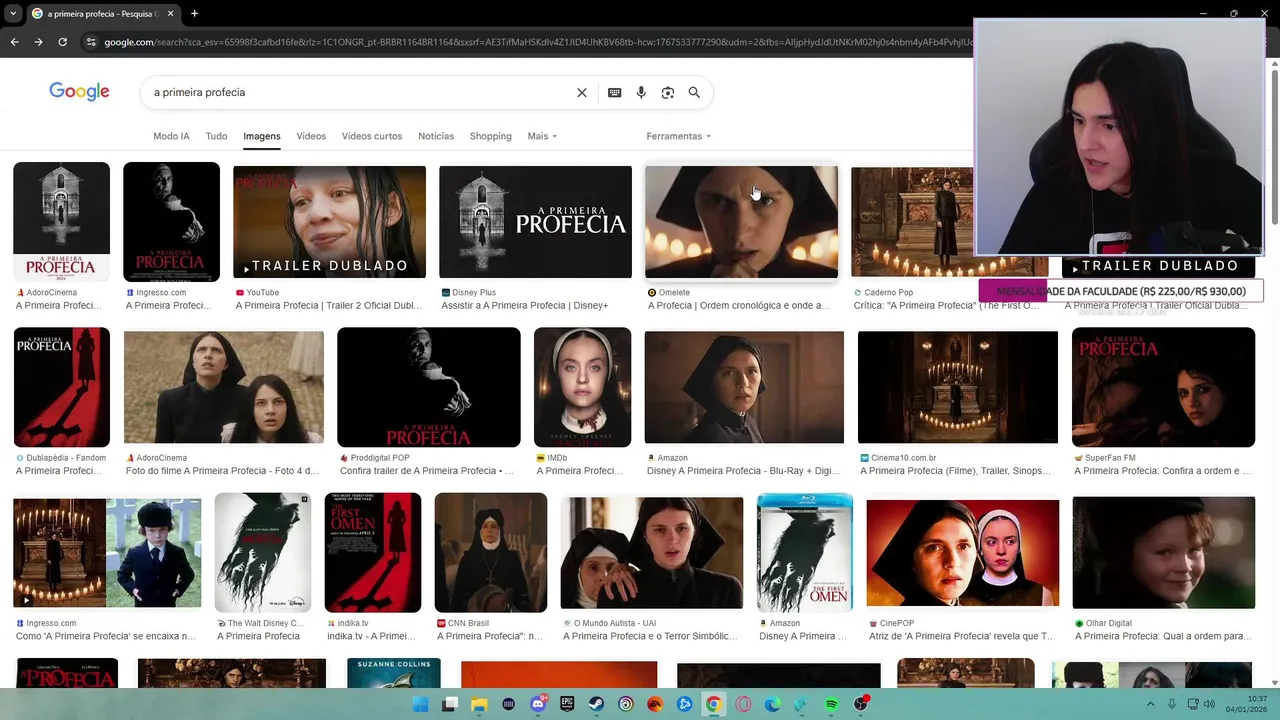Image resolution: width=1280 pixels, height=720 pixels.
Task: Open the Ingresso.com black poster thumbnail
Action: pyautogui.click(x=171, y=221)
